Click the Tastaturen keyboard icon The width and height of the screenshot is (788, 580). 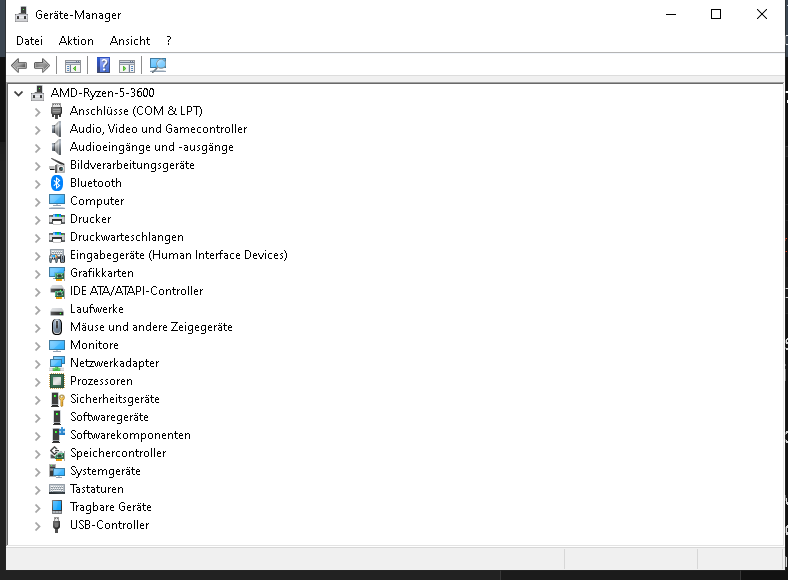tap(57, 489)
